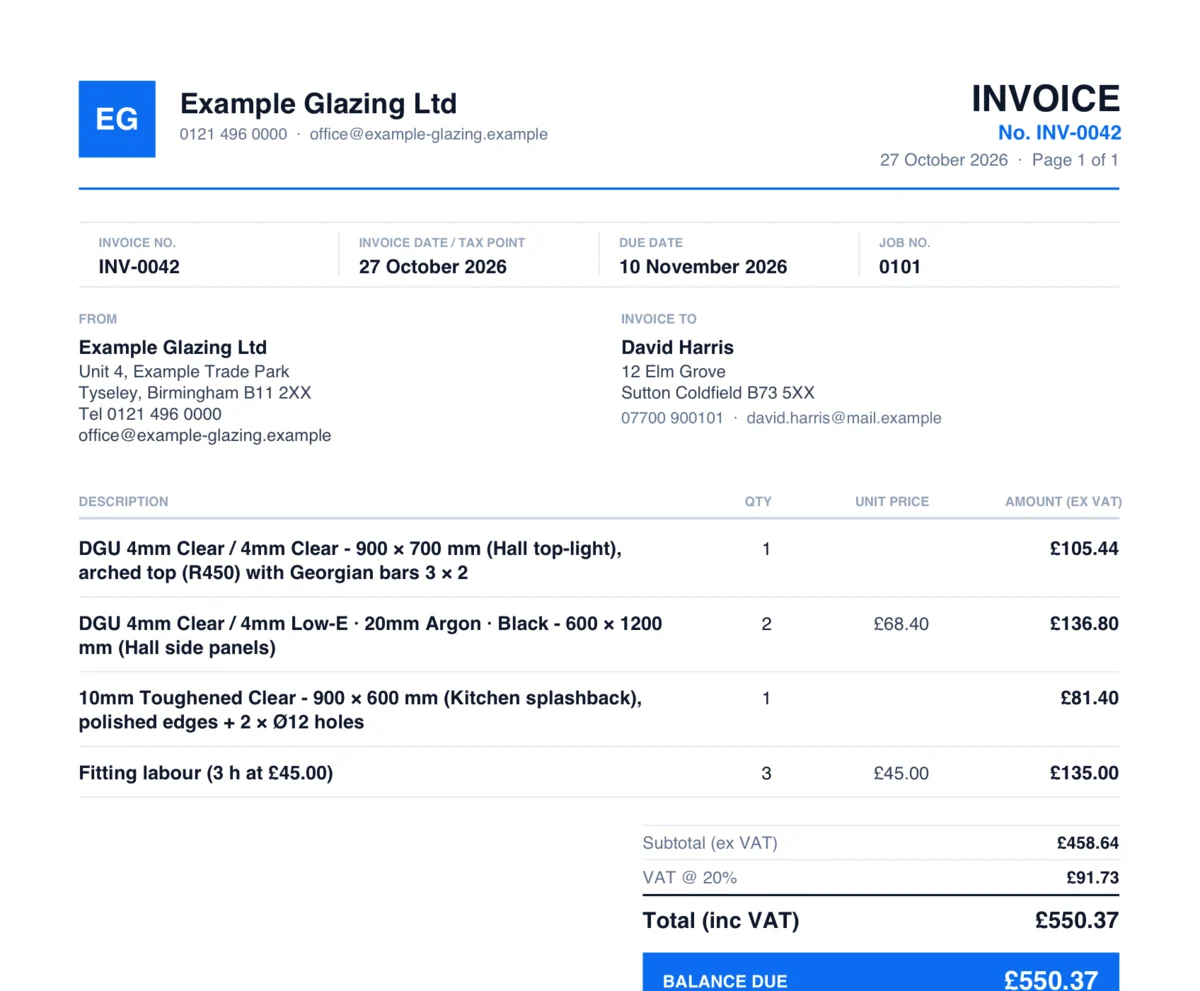Click quantity 2 for Hall side panels
The height and width of the screenshot is (991, 1200).
766,624
